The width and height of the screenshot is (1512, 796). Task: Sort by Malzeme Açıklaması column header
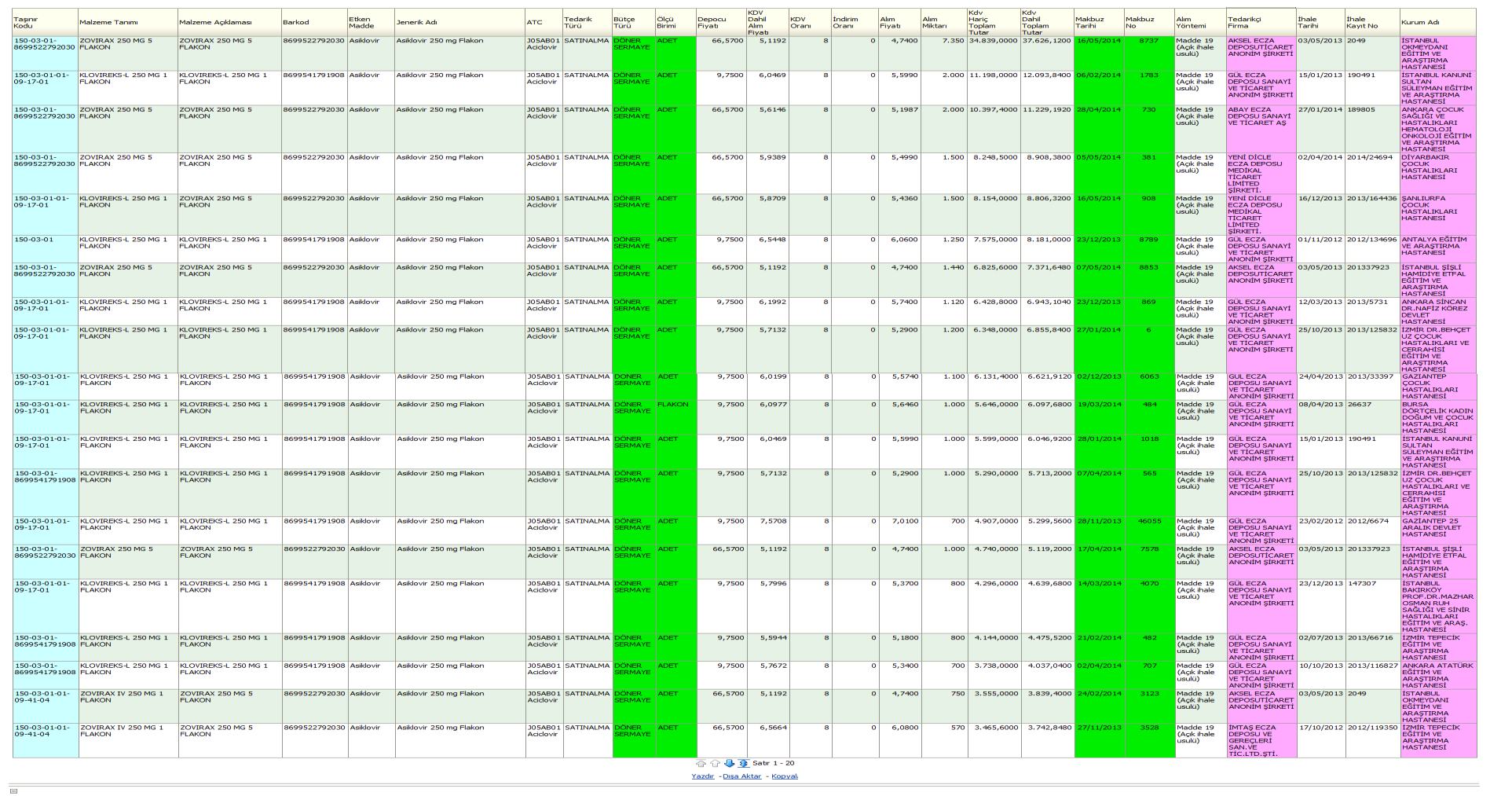[229, 22]
